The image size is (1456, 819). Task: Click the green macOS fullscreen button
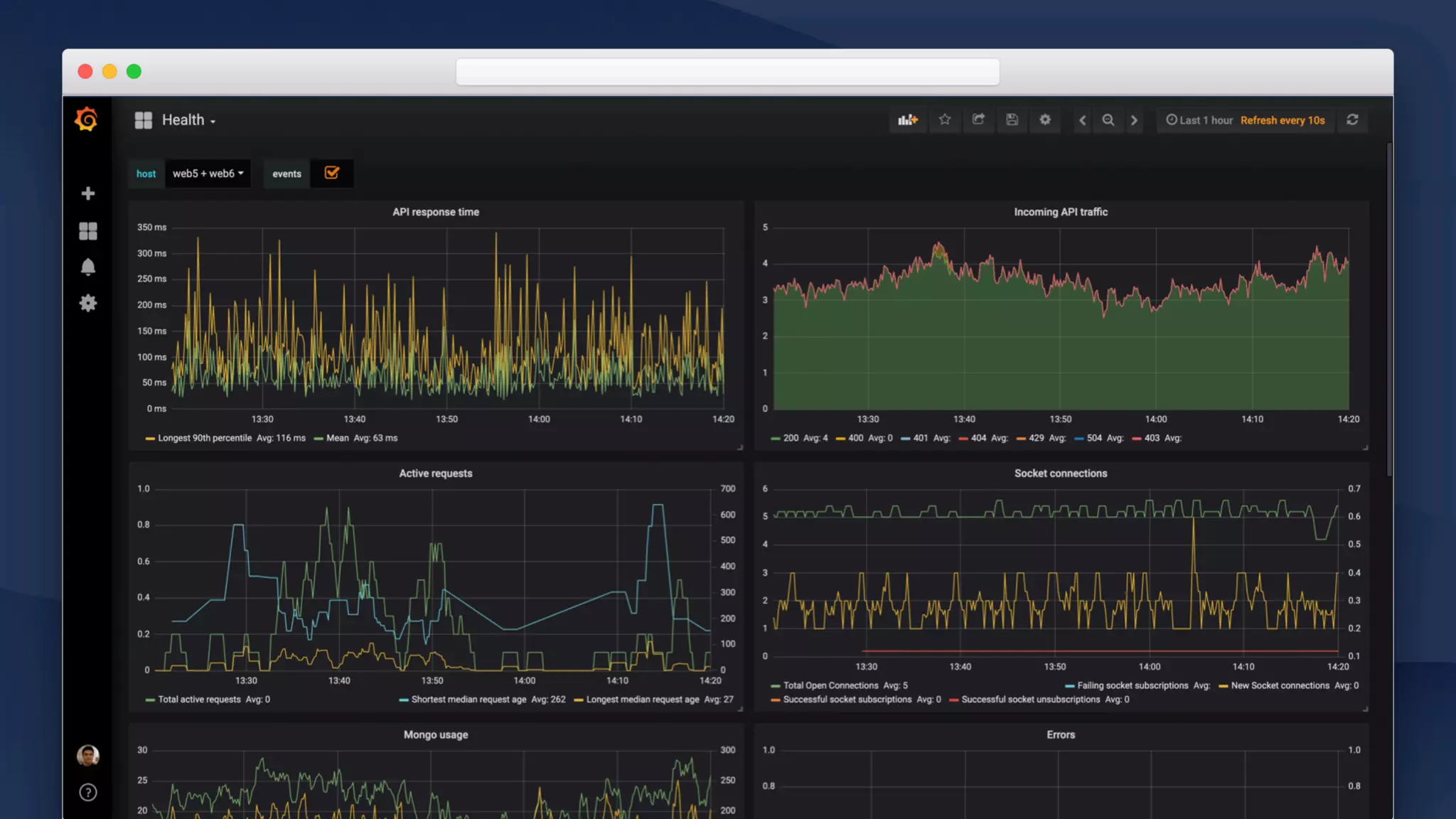click(134, 71)
